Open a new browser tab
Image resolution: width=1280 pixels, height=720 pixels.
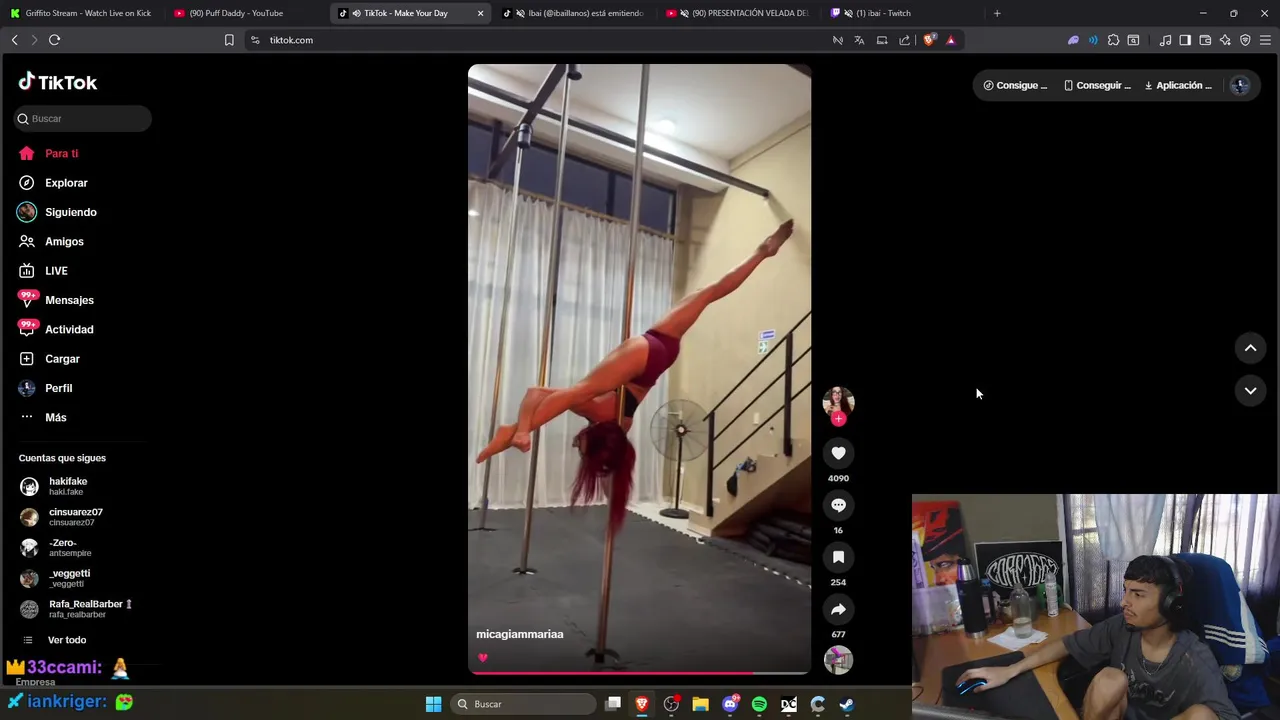[x=997, y=13]
